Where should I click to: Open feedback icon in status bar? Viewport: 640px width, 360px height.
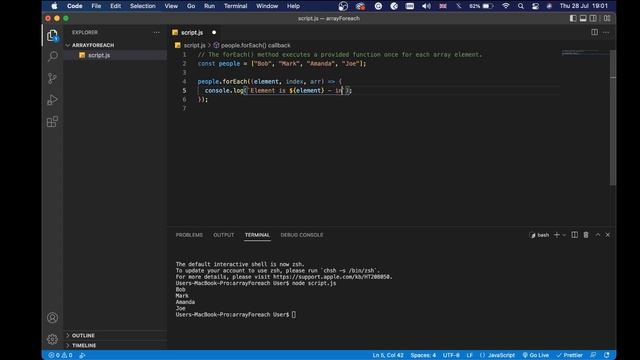tap(593, 355)
